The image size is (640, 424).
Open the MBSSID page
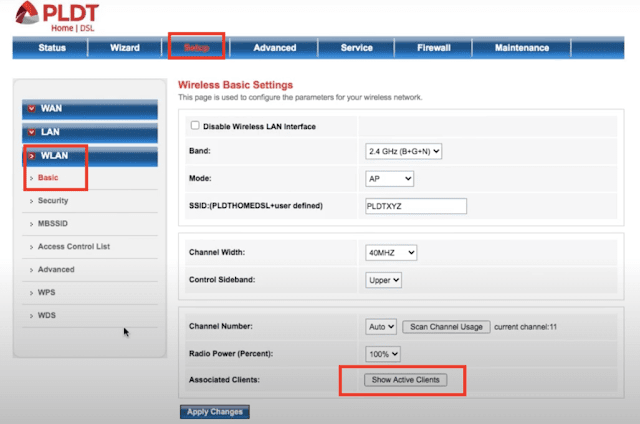click(53, 224)
